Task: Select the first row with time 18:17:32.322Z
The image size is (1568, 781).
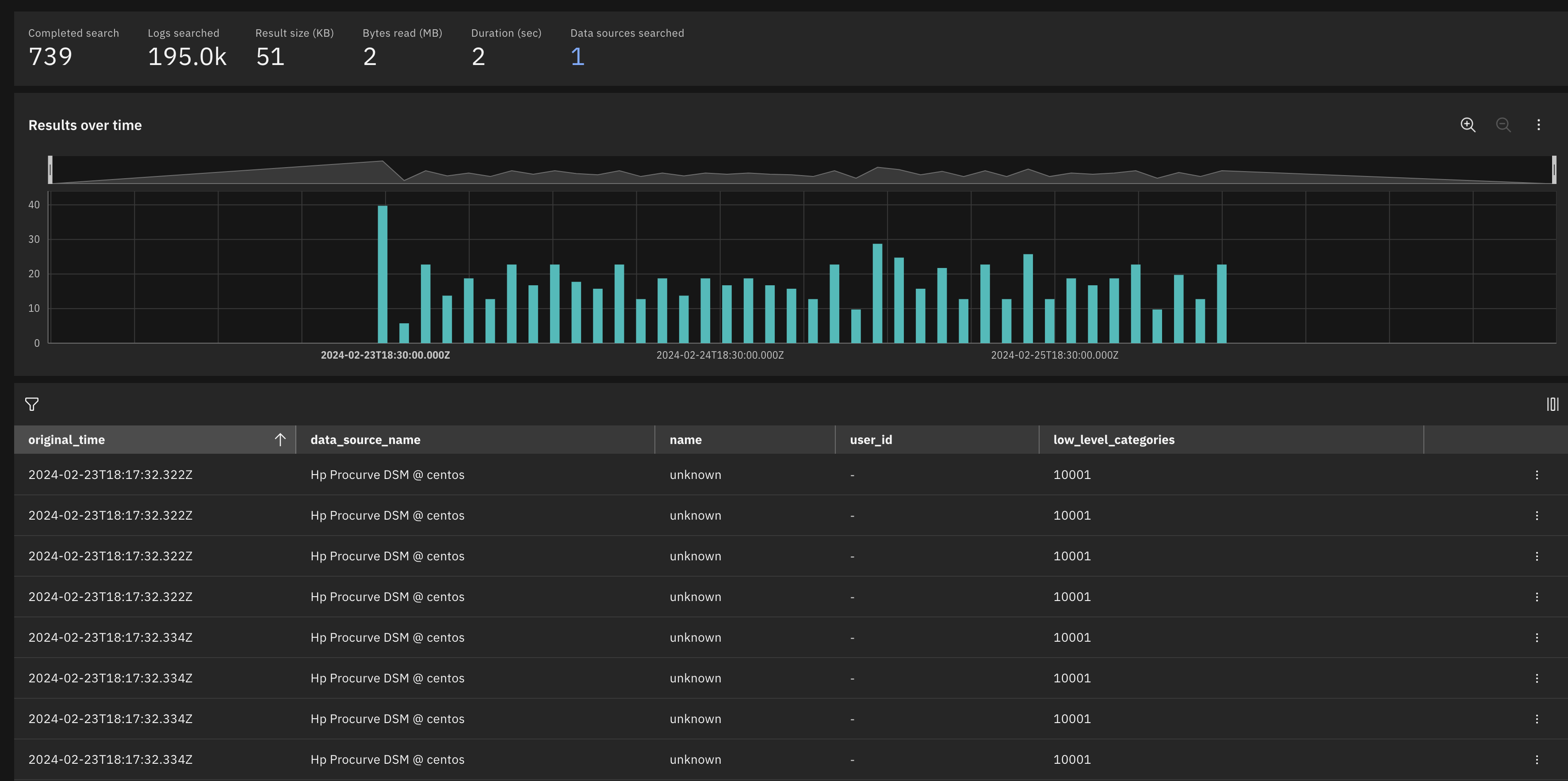Action: tap(110, 475)
